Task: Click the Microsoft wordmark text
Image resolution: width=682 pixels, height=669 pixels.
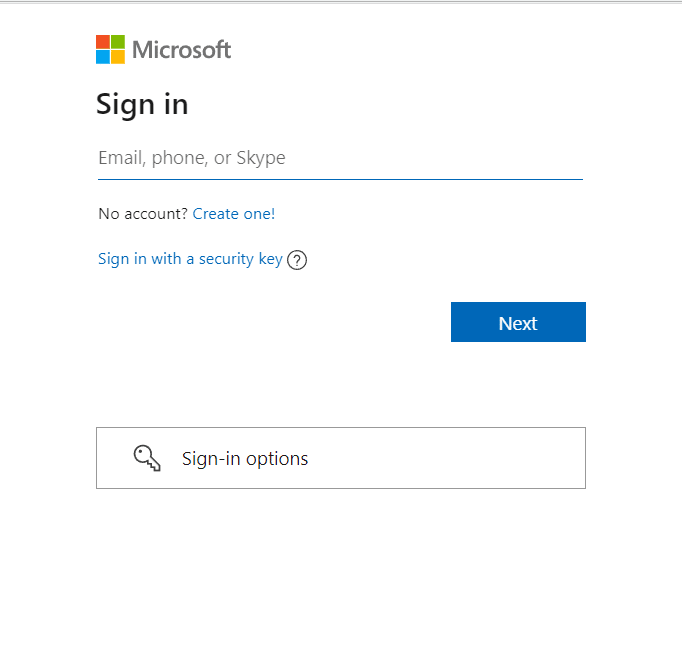Action: pos(181,50)
